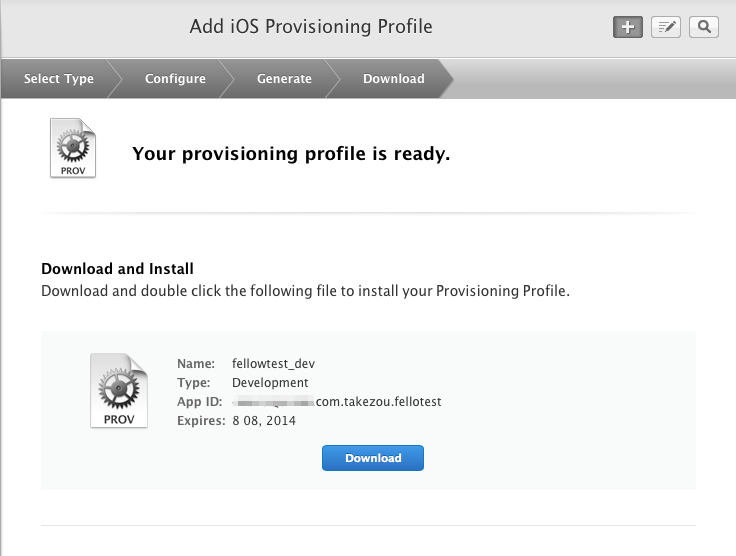Click the 'Your provisioning profile is ready' heading
Screen dimensions: 736x556
pyautogui.click(x=291, y=154)
